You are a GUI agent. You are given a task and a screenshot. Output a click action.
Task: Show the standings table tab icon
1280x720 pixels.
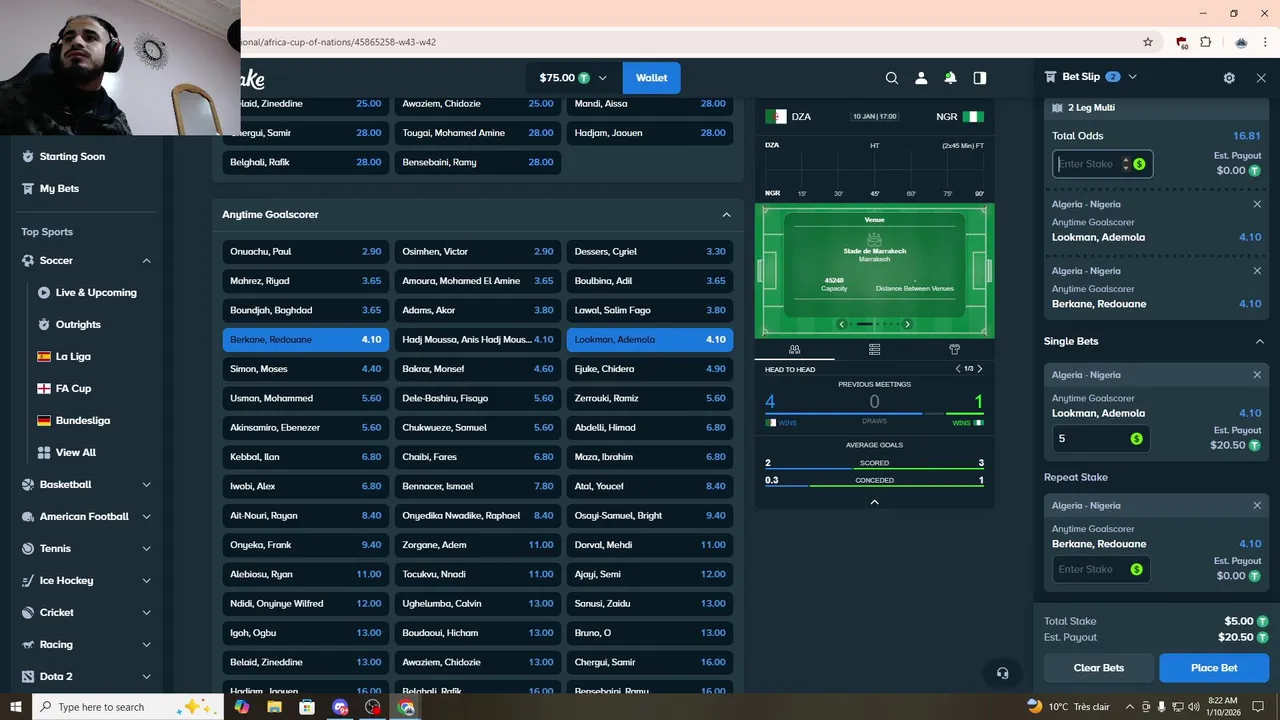click(875, 350)
